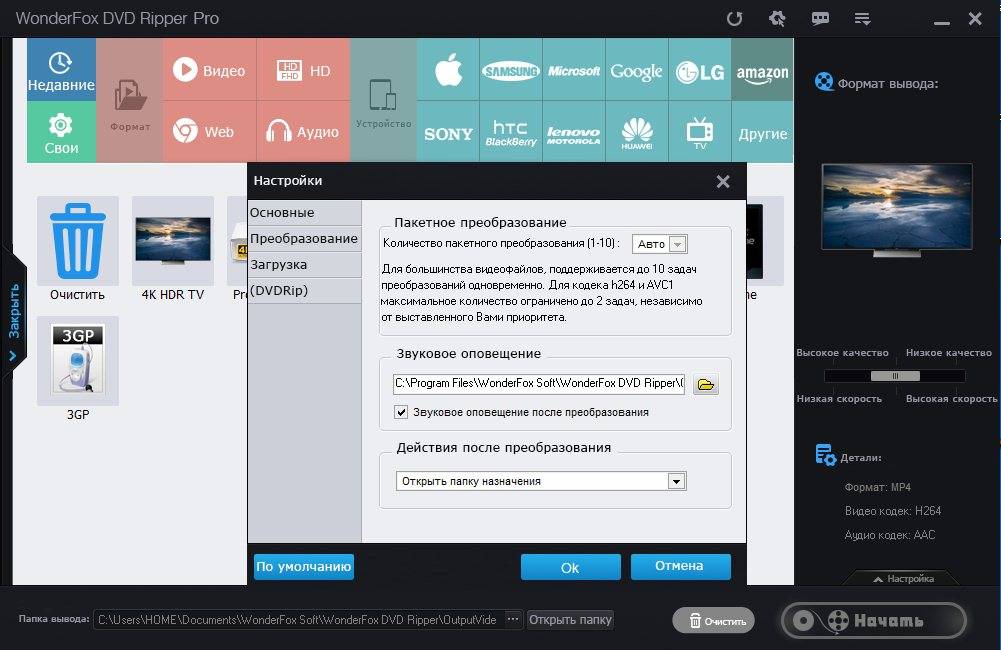1001x650 pixels.
Task: Switch to the Преобразование settings tab
Action: click(x=305, y=239)
